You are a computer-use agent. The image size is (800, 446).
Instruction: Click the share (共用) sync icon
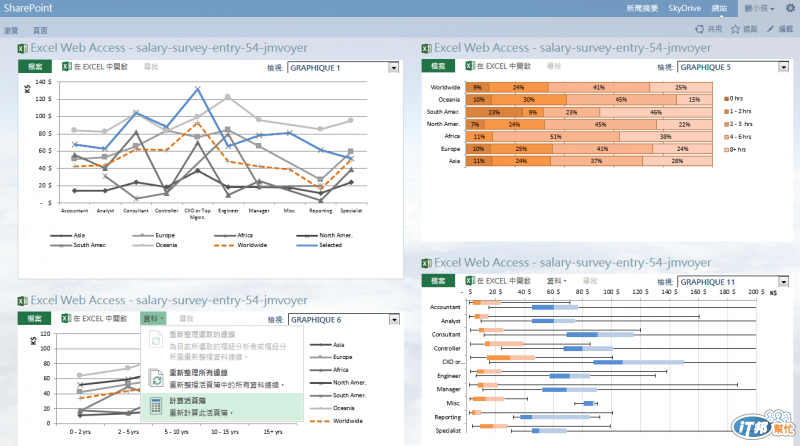click(699, 29)
